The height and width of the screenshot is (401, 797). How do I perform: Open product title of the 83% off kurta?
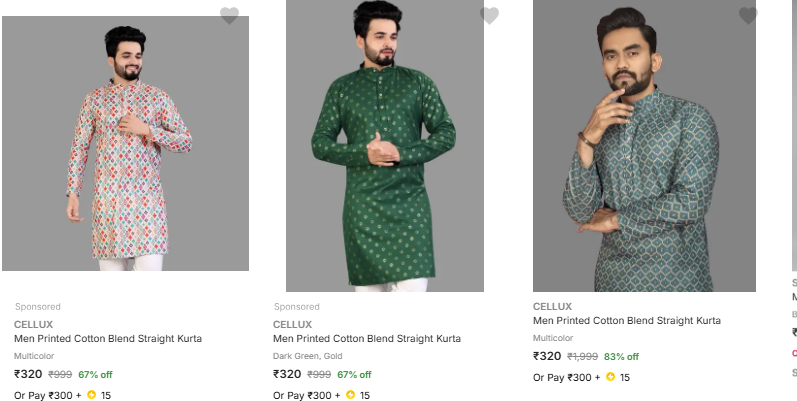coord(626,321)
